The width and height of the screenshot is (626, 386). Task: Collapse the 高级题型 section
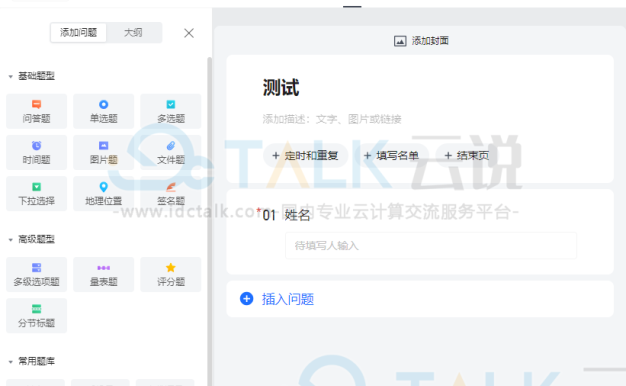click(10, 240)
